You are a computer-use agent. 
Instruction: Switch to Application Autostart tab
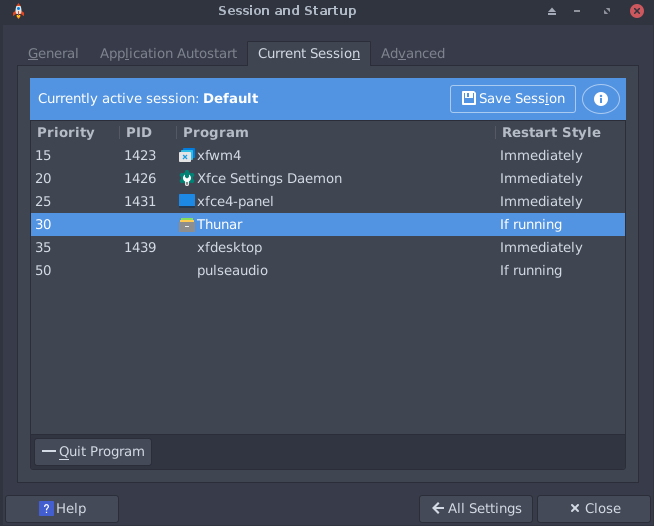(x=168, y=54)
